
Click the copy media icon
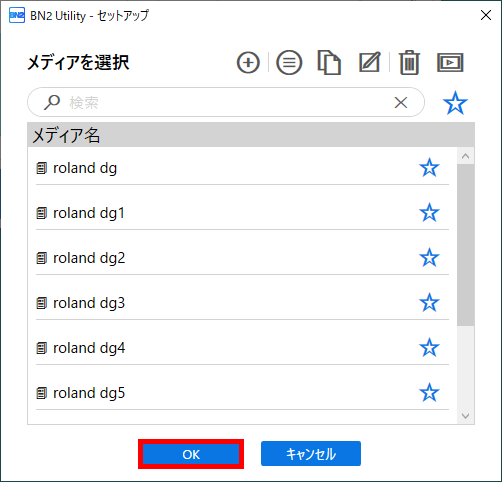click(329, 62)
